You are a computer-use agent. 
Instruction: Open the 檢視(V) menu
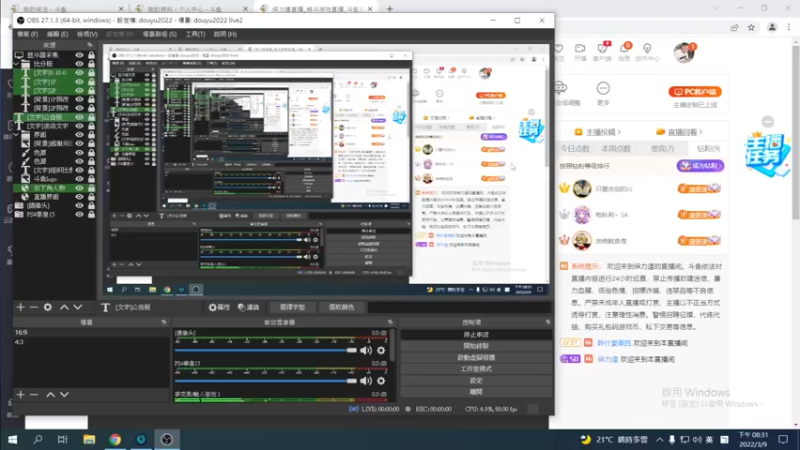tap(87, 34)
